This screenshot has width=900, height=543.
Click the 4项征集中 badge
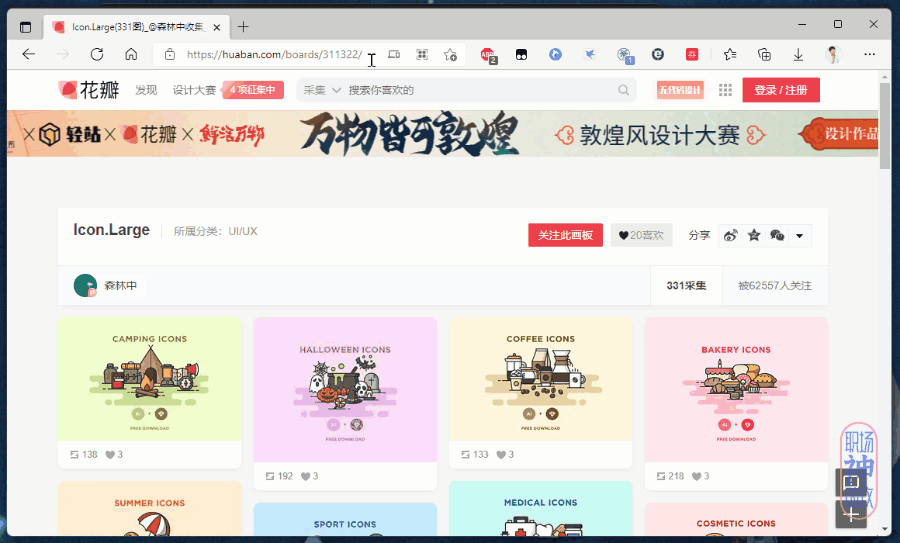click(253, 90)
